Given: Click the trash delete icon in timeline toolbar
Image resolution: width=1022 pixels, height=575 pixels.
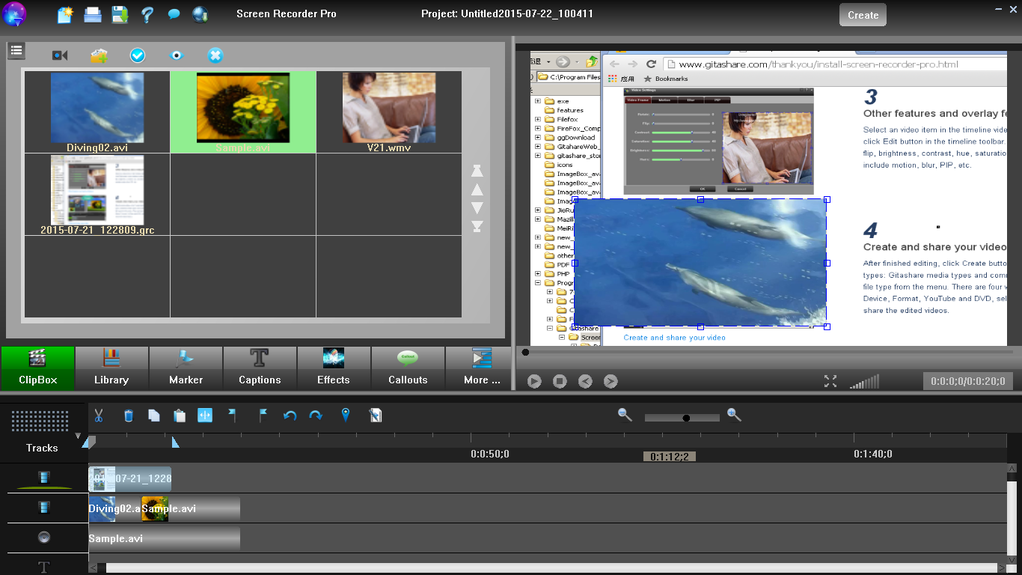Looking at the screenshot, I should [128, 415].
